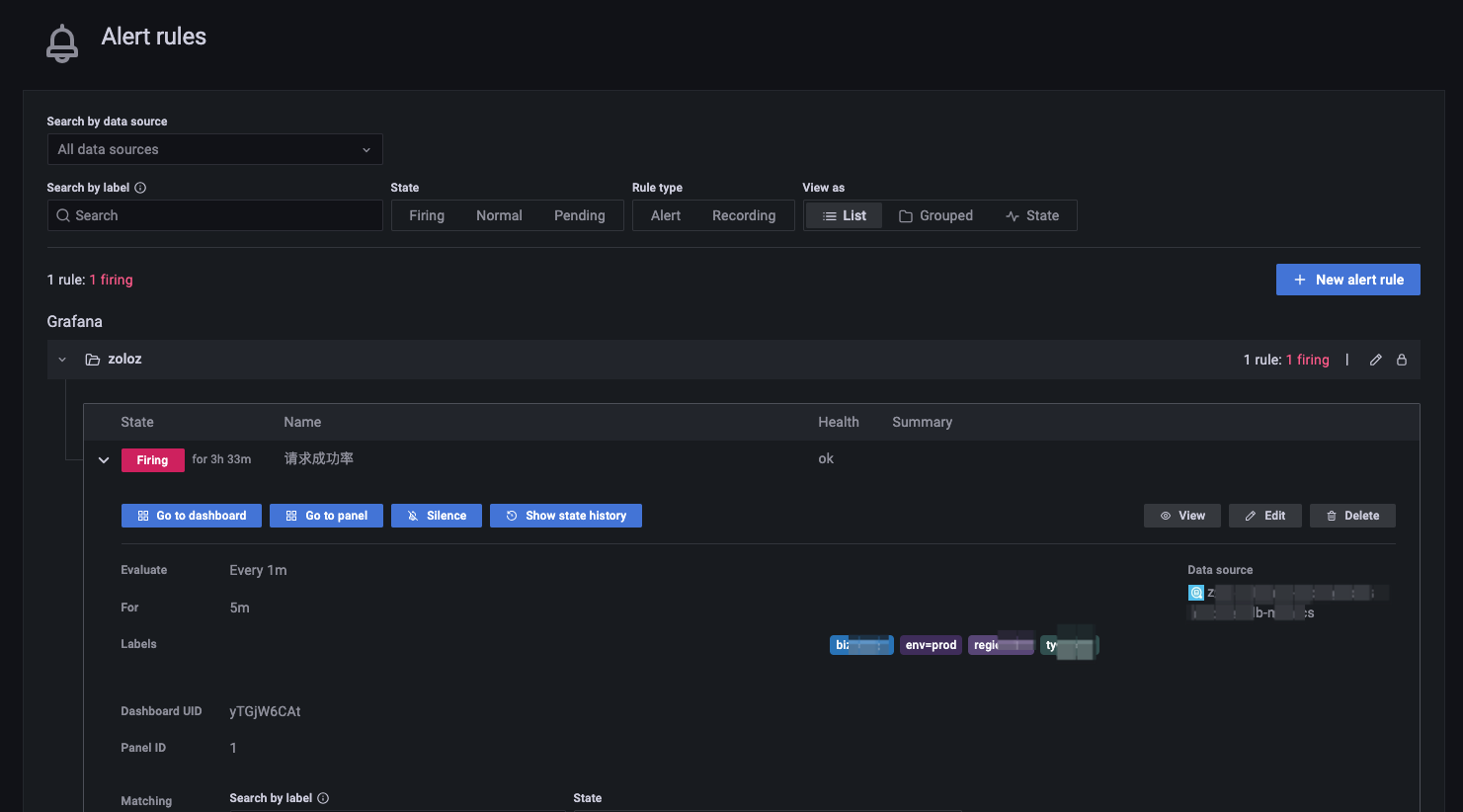Click the edit folder pencil icon for zoloz
The image size is (1463, 812).
[1375, 360]
